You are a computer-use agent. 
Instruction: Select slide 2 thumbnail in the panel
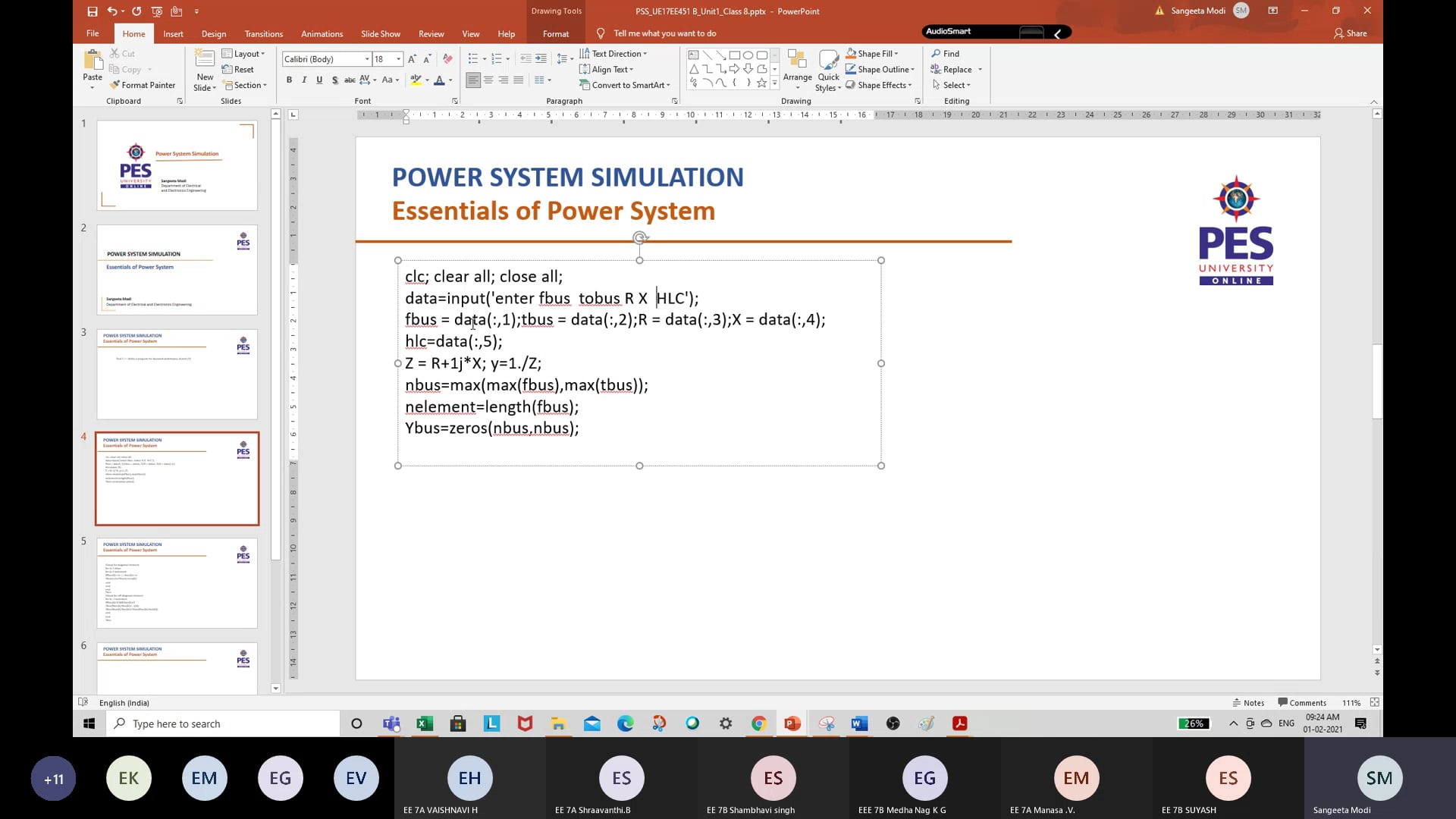177,269
